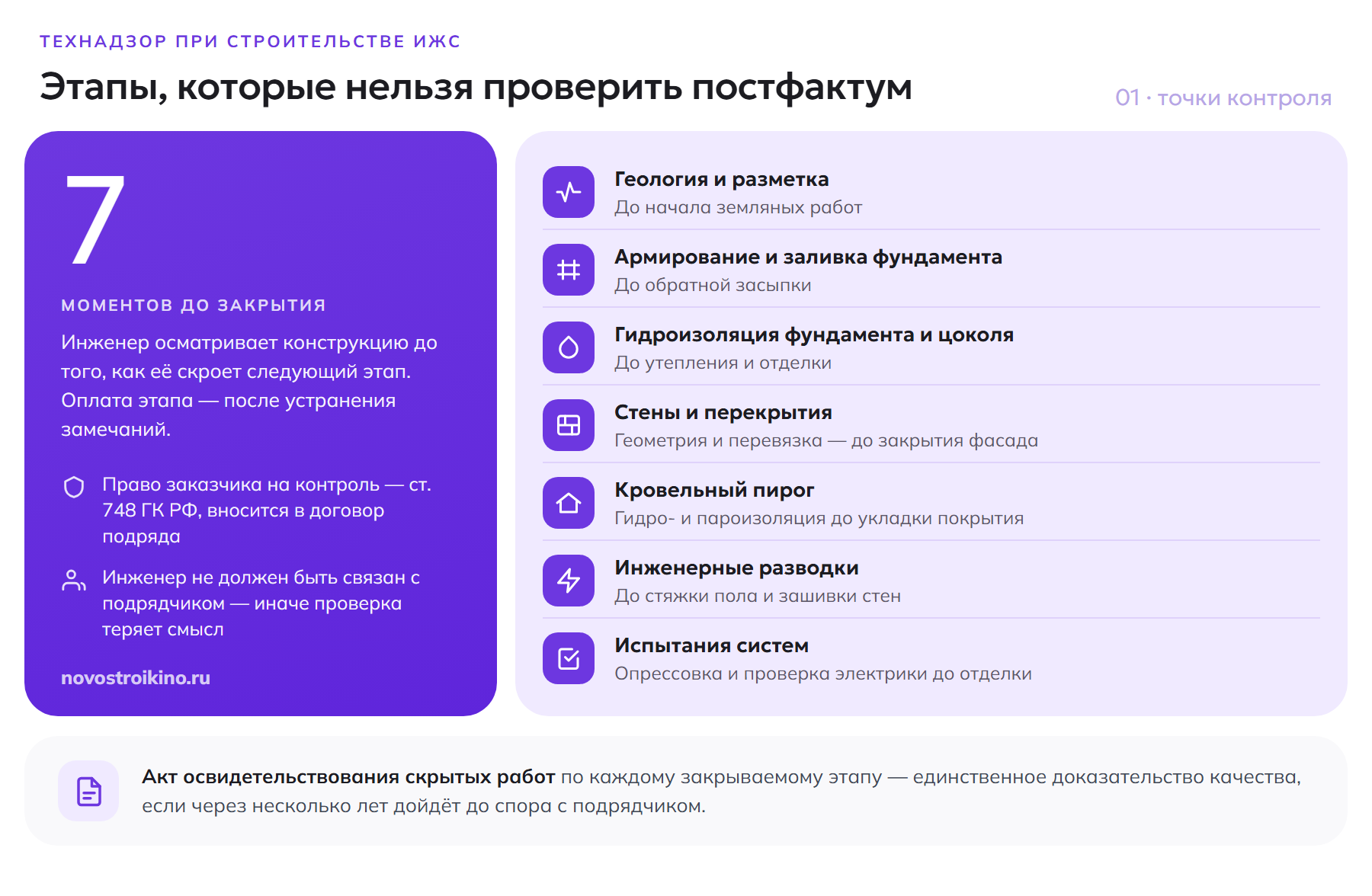Click the overline ТЕХНАДЗОР ПРИ СТРОИТЕЛЬСТВЕ ИЖС
Screen dimensions: 1372x896
(250, 41)
